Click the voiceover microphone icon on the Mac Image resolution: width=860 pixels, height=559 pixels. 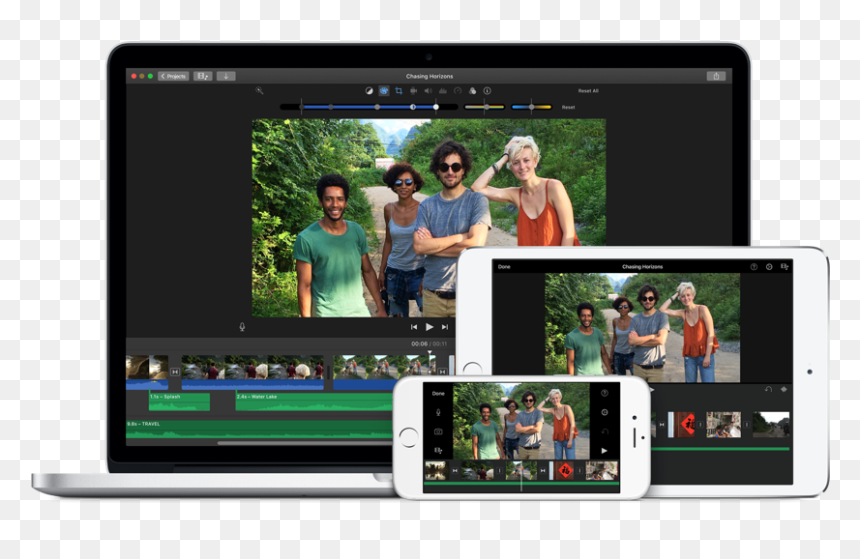[x=242, y=327]
